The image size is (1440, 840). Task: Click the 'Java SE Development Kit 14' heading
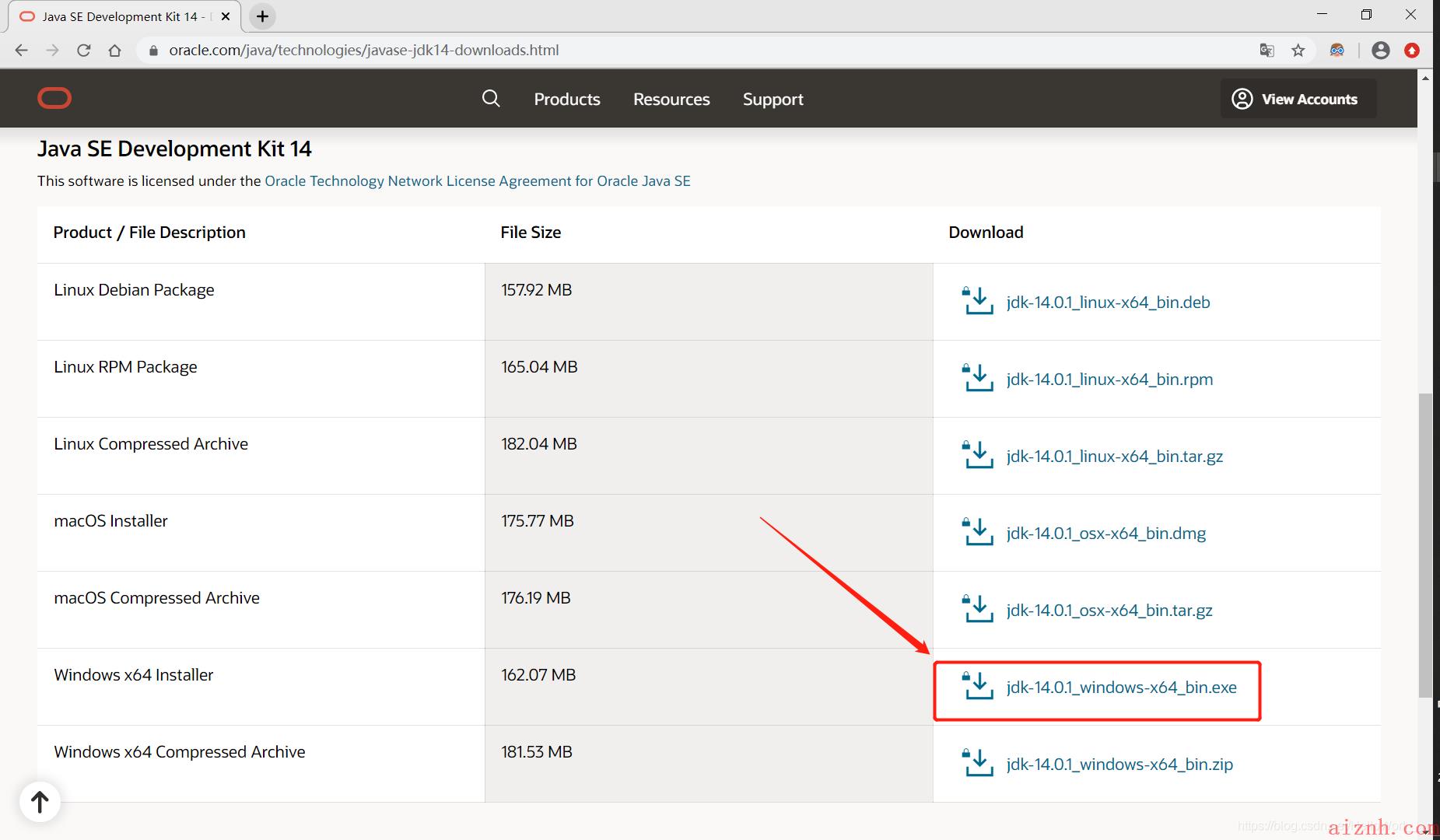point(174,149)
